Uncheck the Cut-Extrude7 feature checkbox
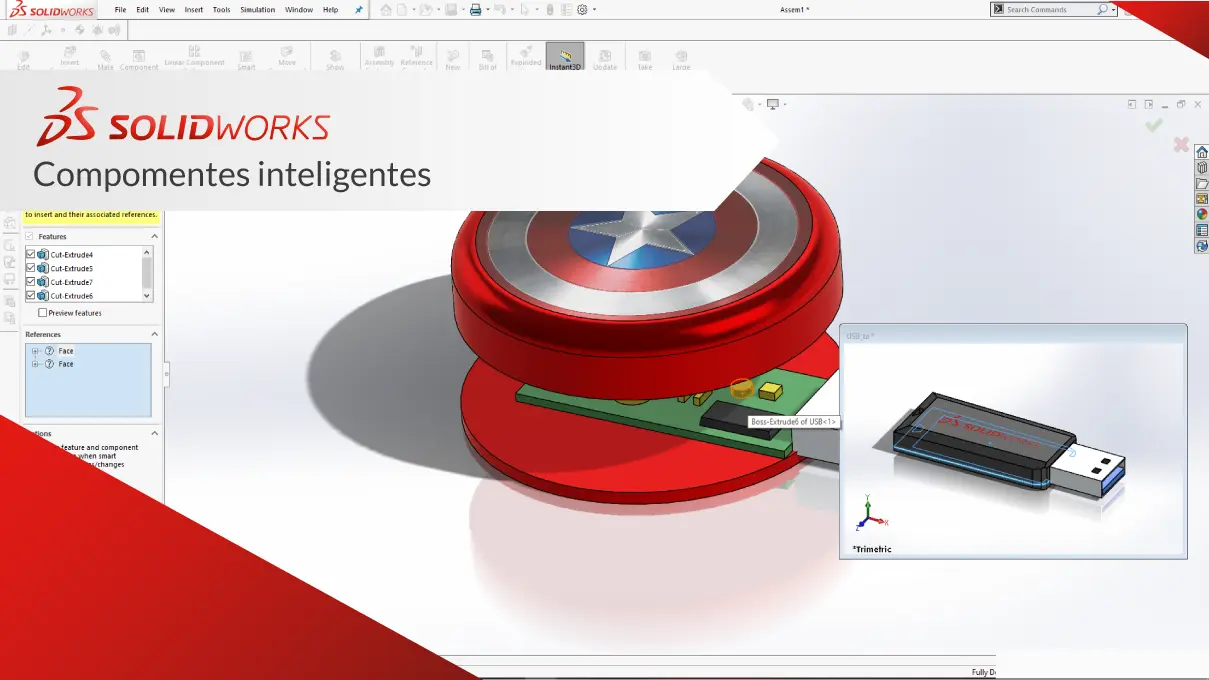 [x=30, y=282]
